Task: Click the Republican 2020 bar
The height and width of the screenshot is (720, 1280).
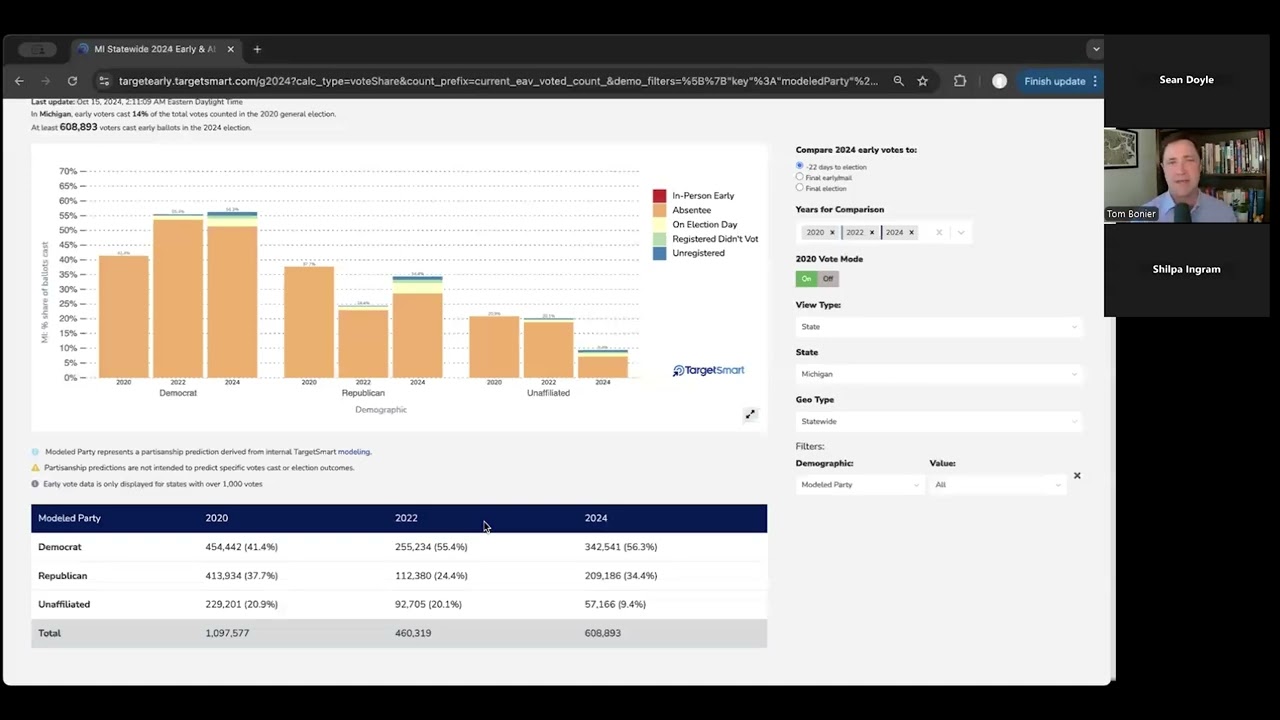Action: coord(309,322)
